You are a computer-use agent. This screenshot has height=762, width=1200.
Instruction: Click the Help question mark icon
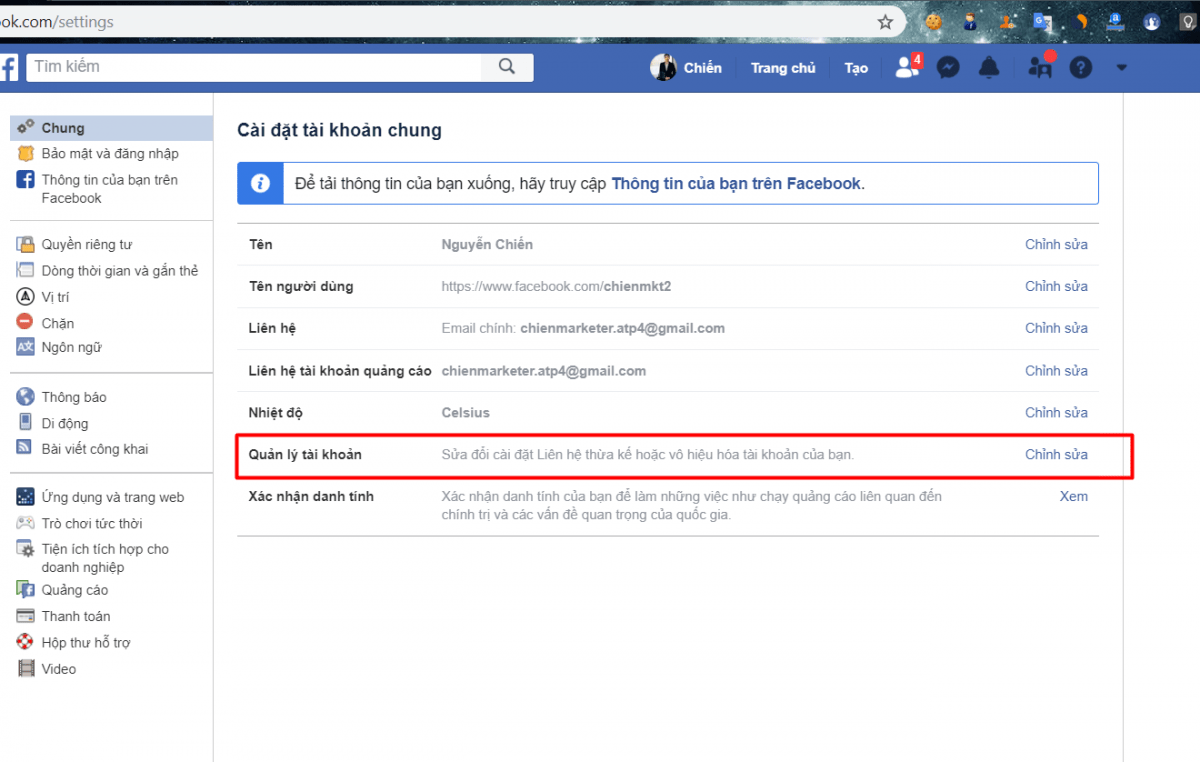(x=1081, y=68)
